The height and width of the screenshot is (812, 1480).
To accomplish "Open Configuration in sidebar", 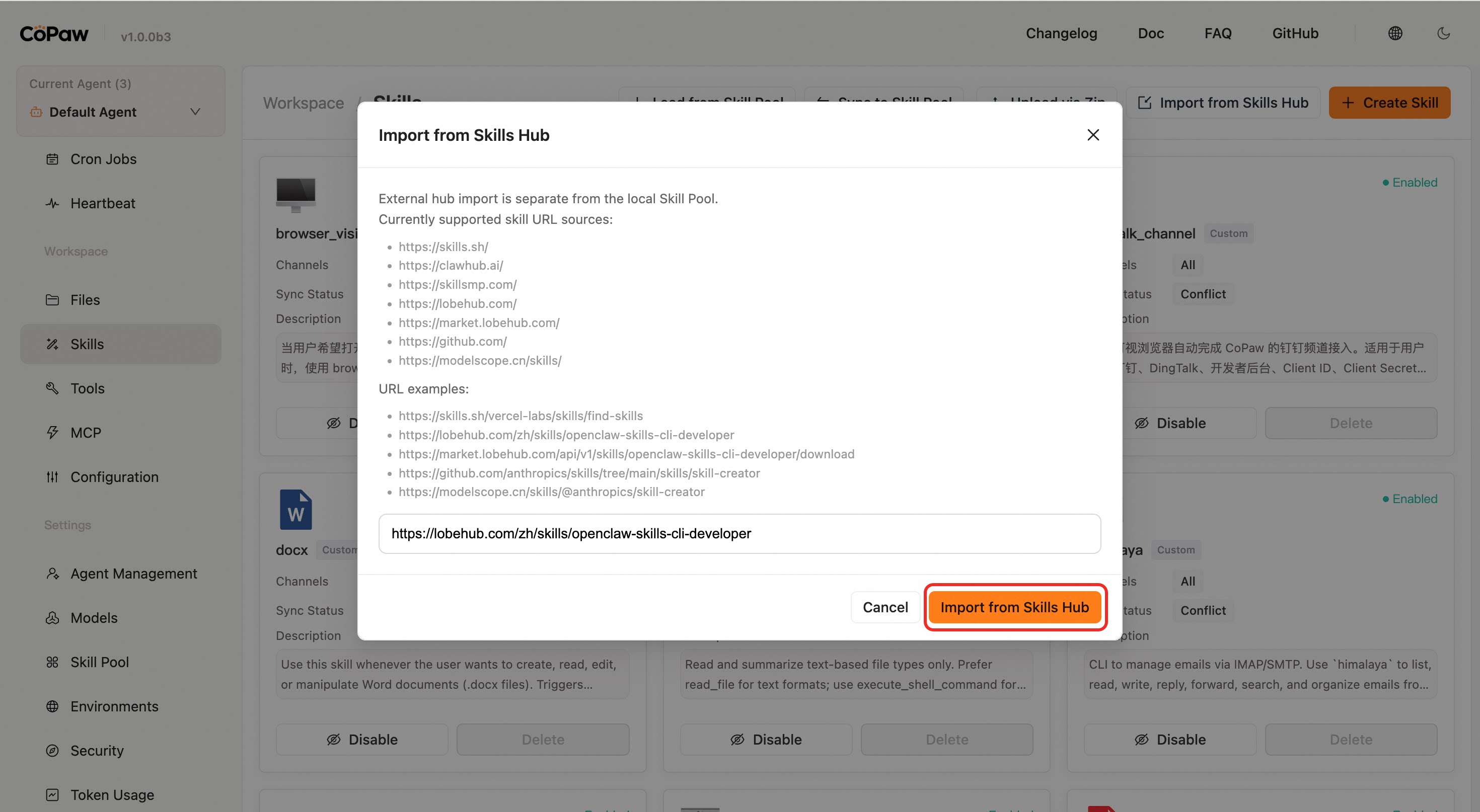I will click(x=114, y=476).
